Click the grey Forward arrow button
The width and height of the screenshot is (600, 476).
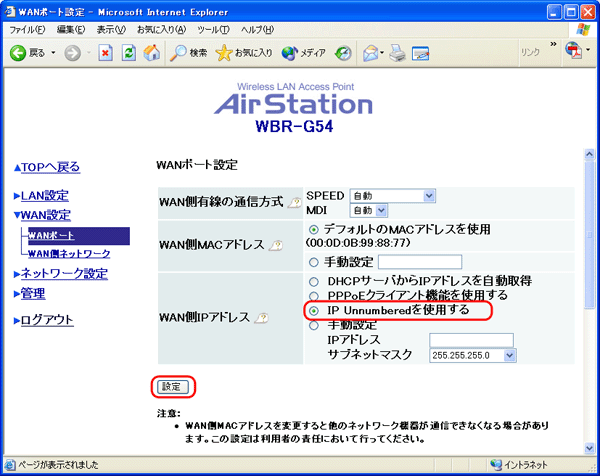(72, 53)
